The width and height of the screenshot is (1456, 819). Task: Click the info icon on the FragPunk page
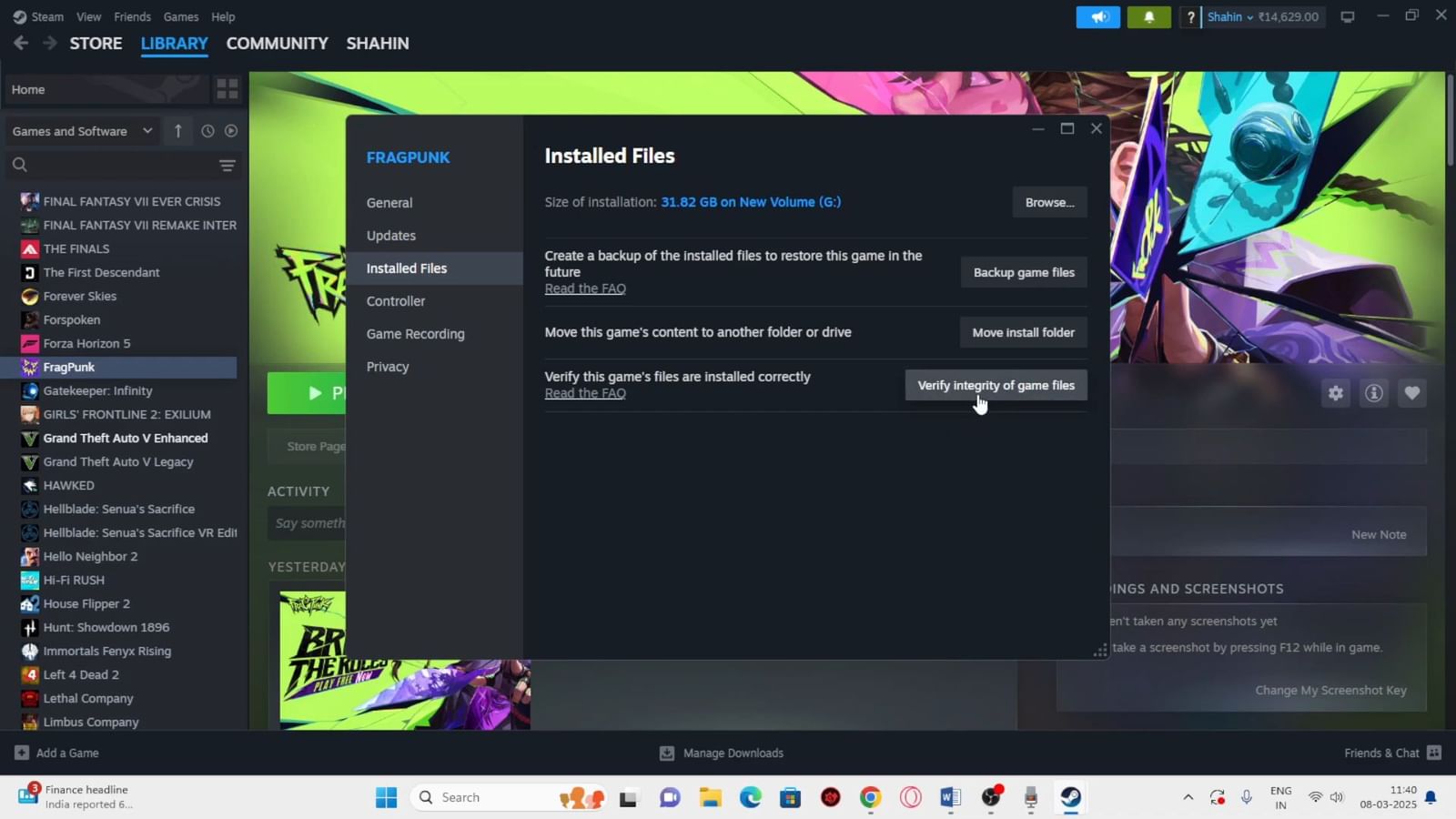point(1373,392)
